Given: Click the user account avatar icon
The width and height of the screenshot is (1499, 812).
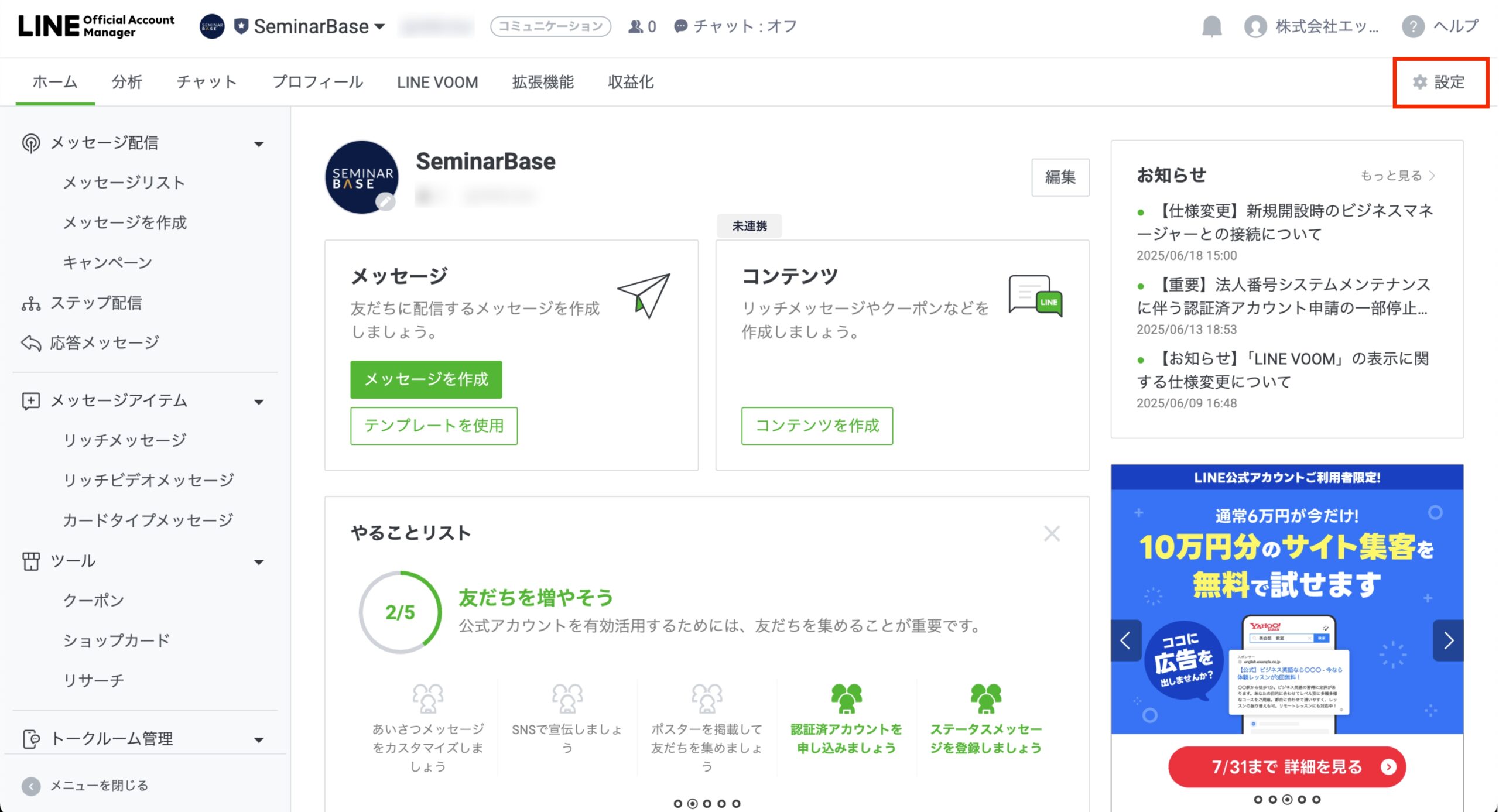Looking at the screenshot, I should (1255, 27).
